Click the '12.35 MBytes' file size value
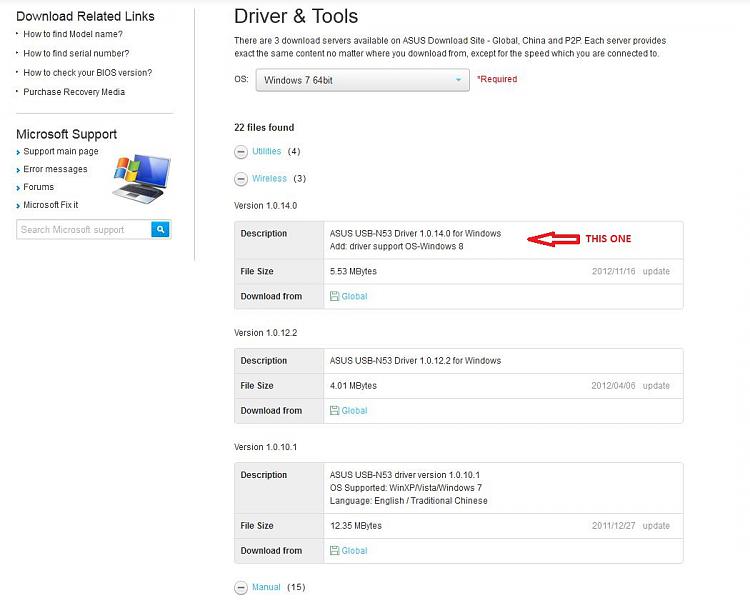This screenshot has height=608, width=750. [356, 526]
